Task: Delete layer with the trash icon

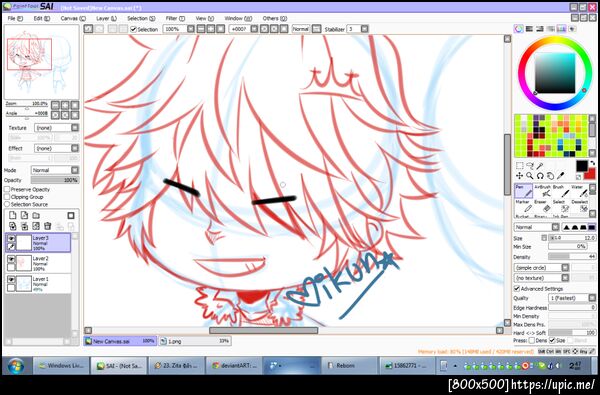Action: pyautogui.click(x=47, y=226)
